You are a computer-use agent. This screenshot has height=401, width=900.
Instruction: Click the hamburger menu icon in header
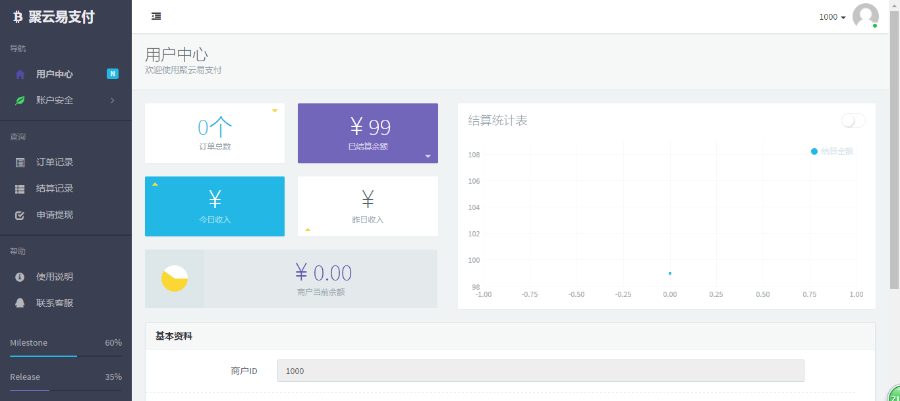tap(156, 17)
